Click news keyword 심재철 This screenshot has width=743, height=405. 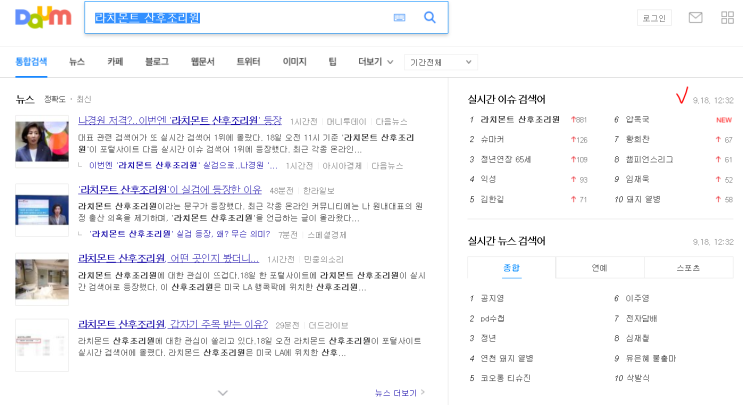click(637, 338)
